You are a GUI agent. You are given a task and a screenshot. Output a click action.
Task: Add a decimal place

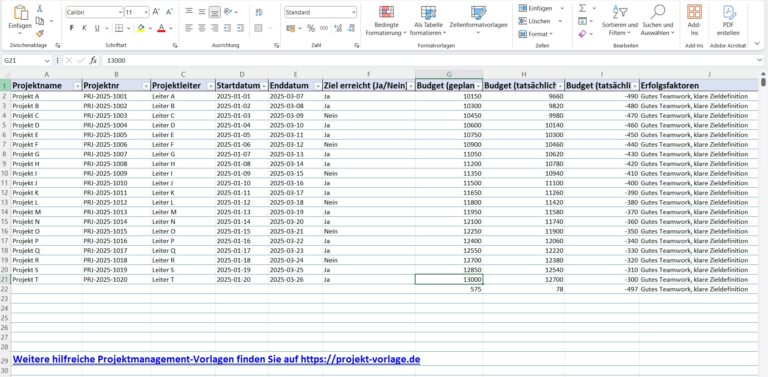(x=338, y=28)
